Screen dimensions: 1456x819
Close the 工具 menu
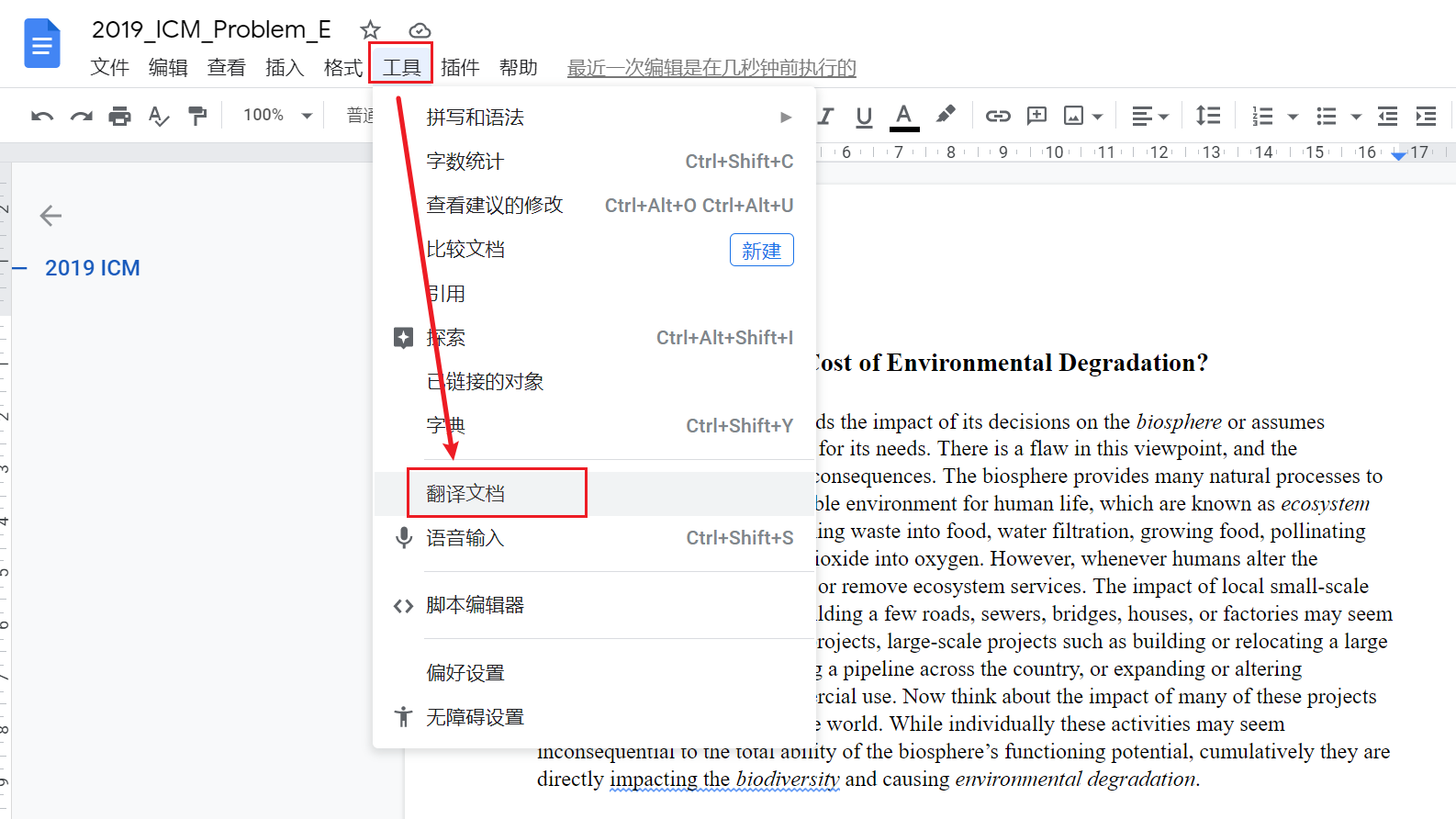point(401,68)
